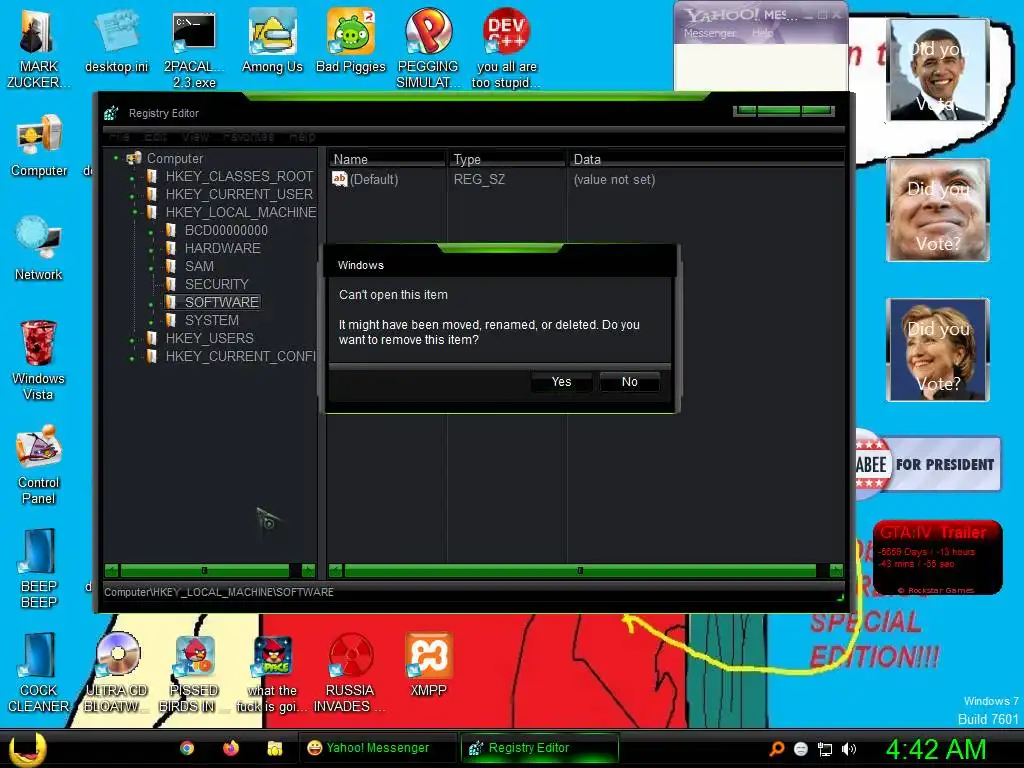Open the View menu in Registry Editor
Viewport: 1024px width, 768px height.
click(195, 136)
